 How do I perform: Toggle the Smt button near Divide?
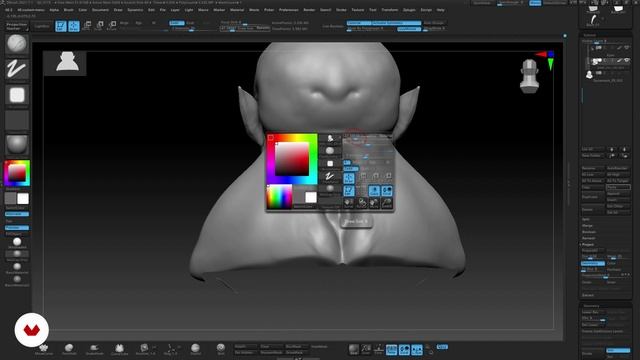[618, 350]
